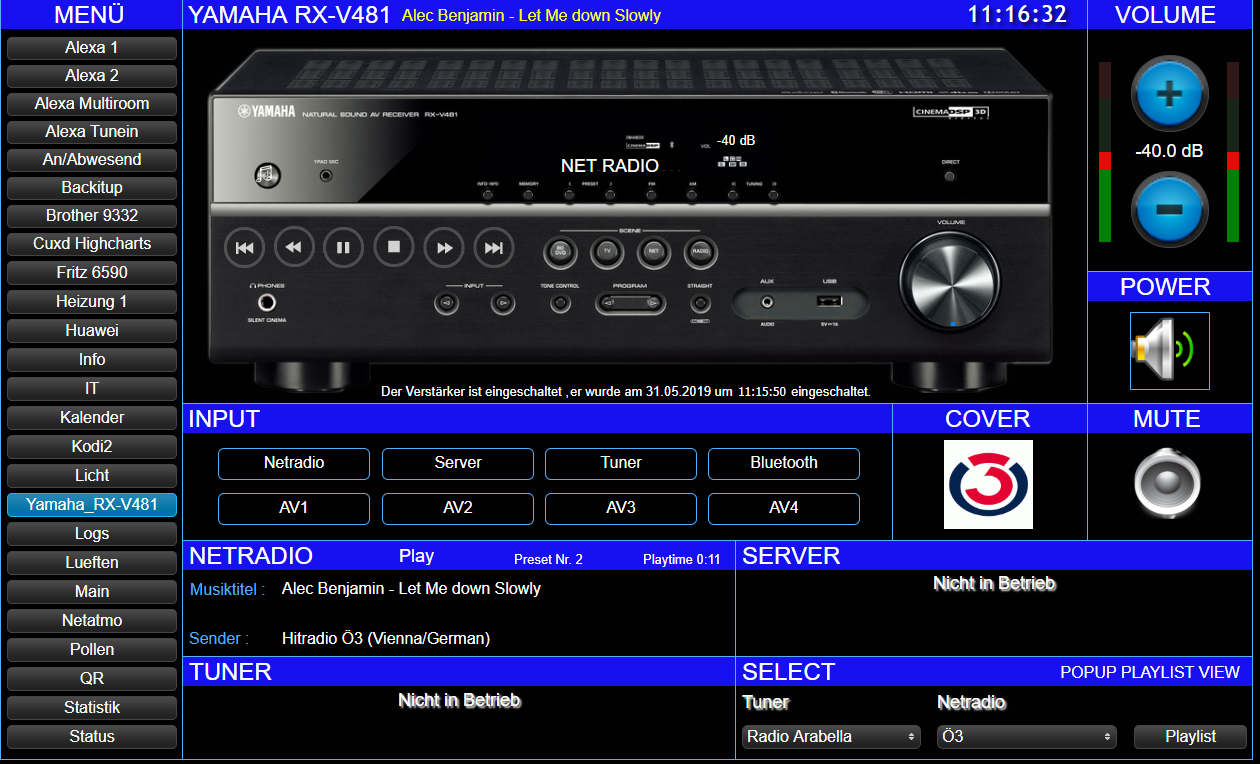
Task: Open Pollen menu item
Action: pyautogui.click(x=92, y=650)
